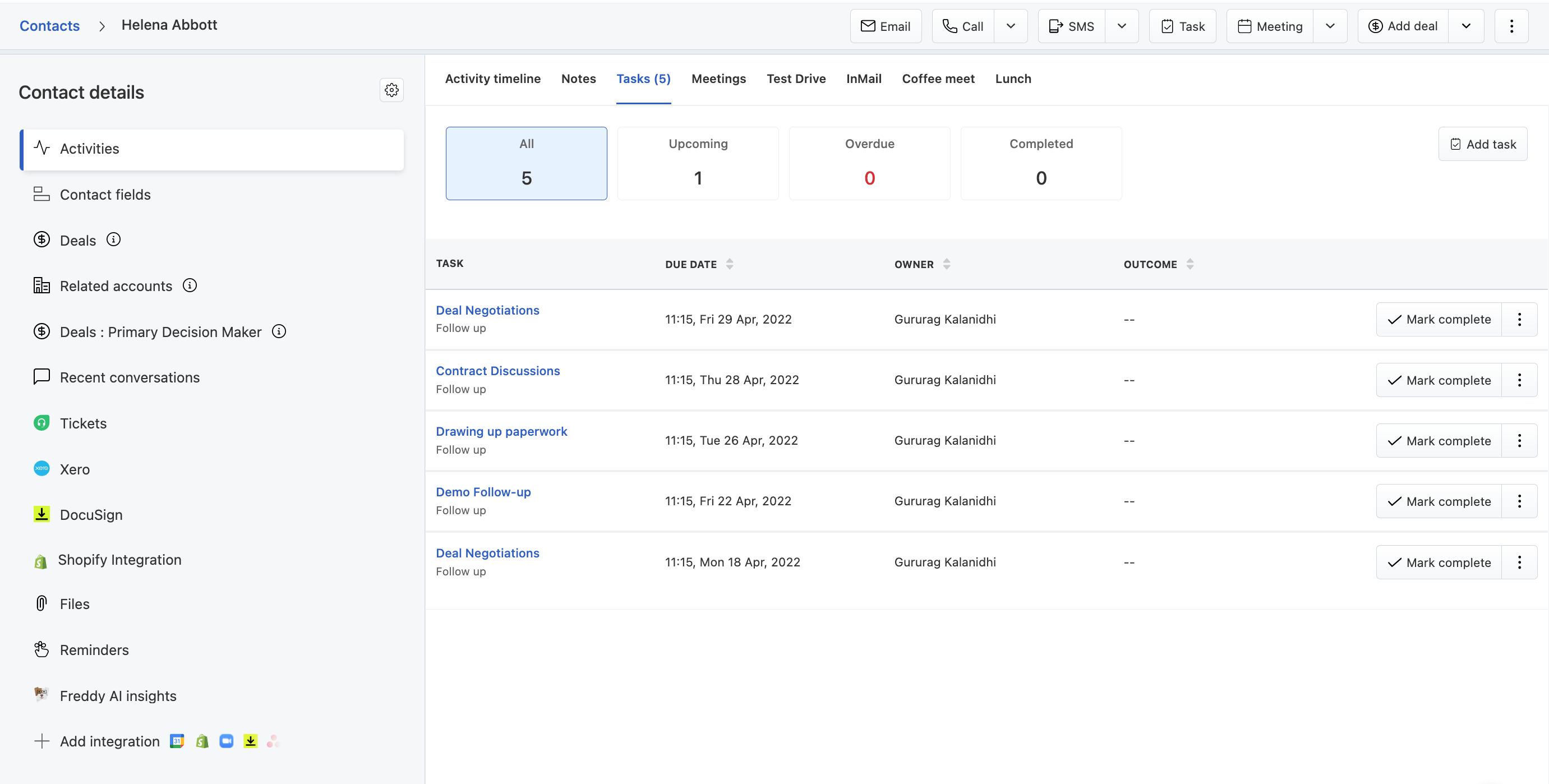Image resolution: width=1549 pixels, height=784 pixels.
Task: Mark Contract Discussions complete
Action: [x=1439, y=380]
